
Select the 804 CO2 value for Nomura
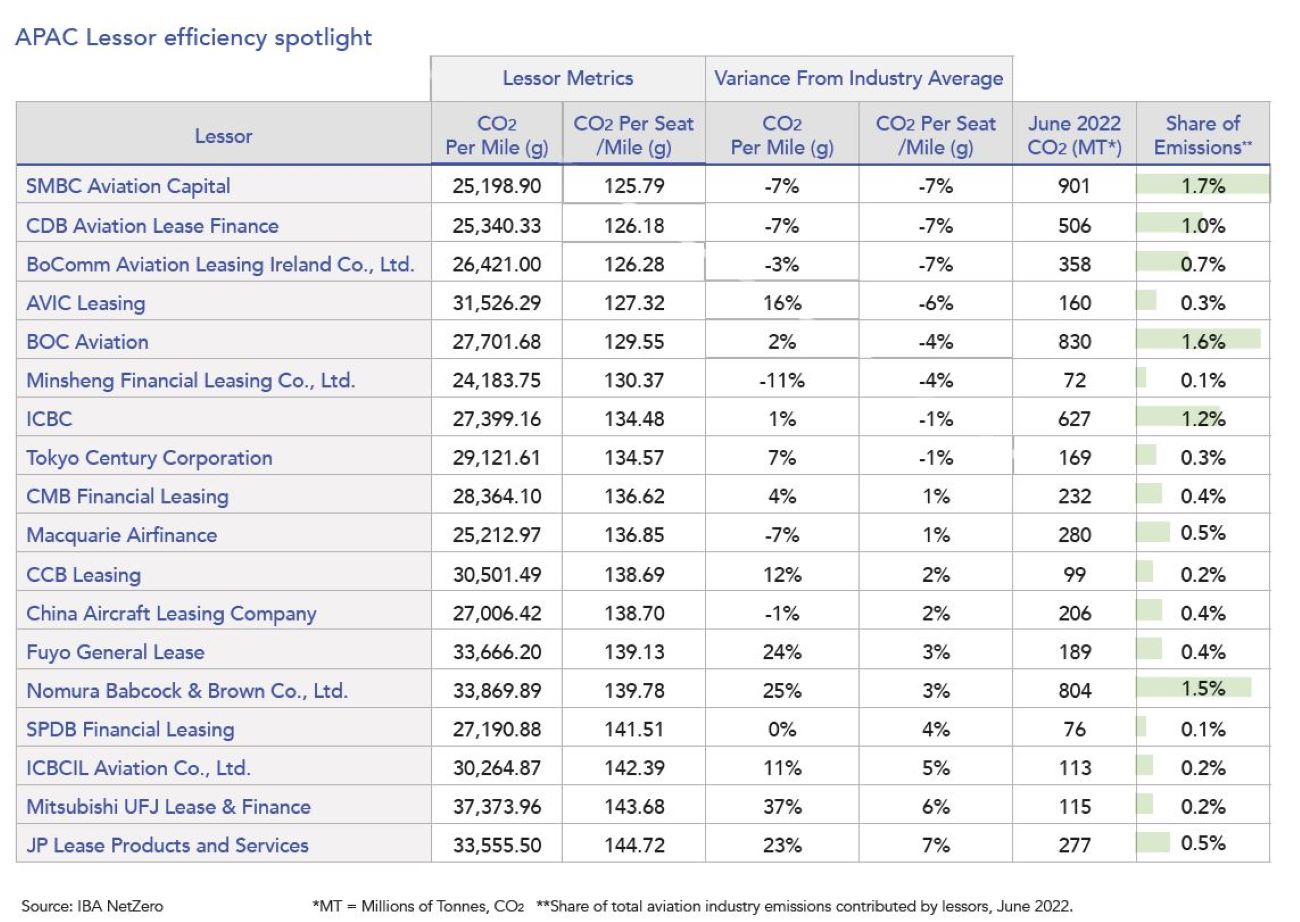(1075, 691)
